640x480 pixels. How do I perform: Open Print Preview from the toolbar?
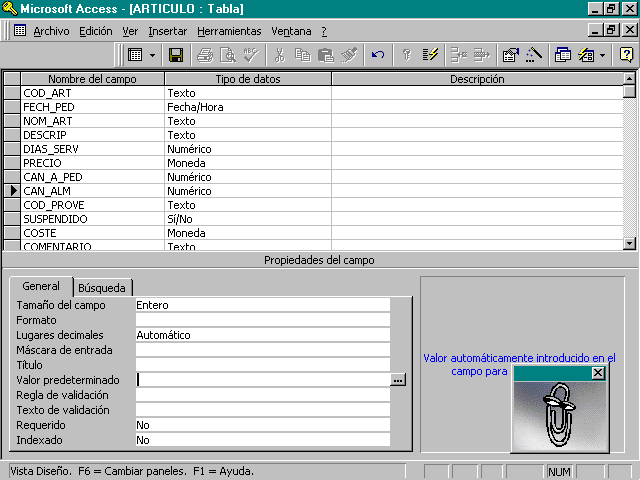(228, 55)
